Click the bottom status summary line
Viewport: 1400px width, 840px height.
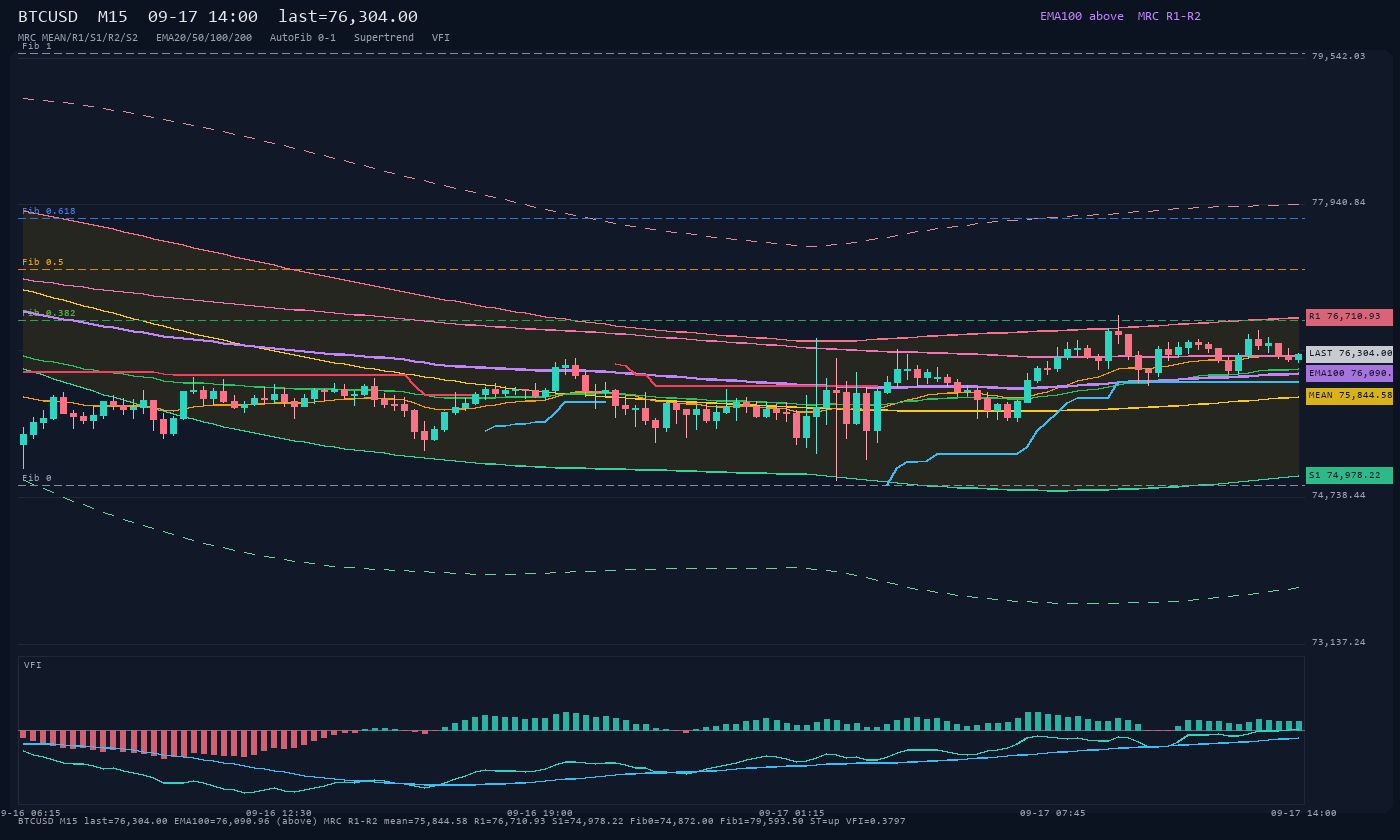(462, 821)
